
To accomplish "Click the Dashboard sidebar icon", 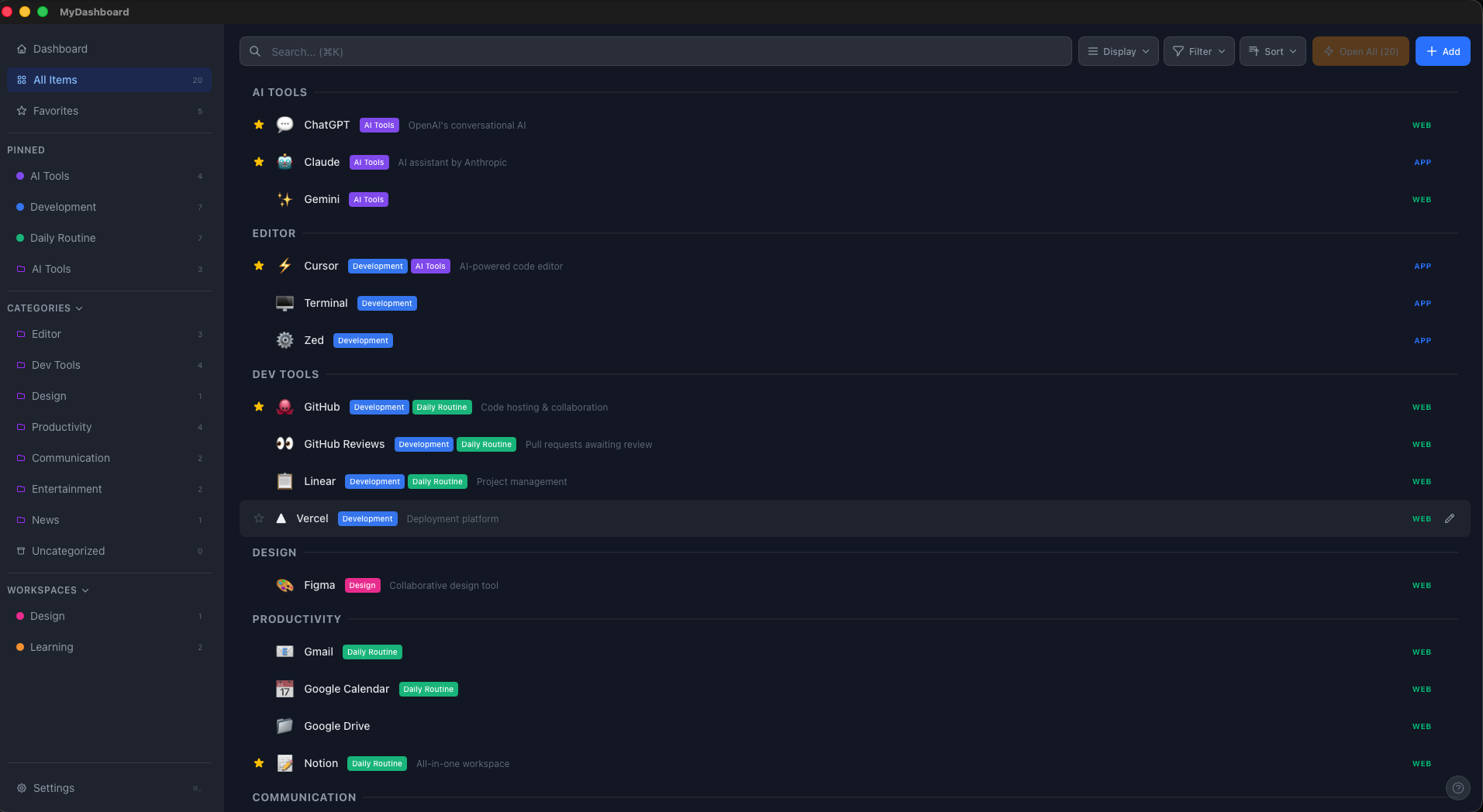I will [x=21, y=48].
